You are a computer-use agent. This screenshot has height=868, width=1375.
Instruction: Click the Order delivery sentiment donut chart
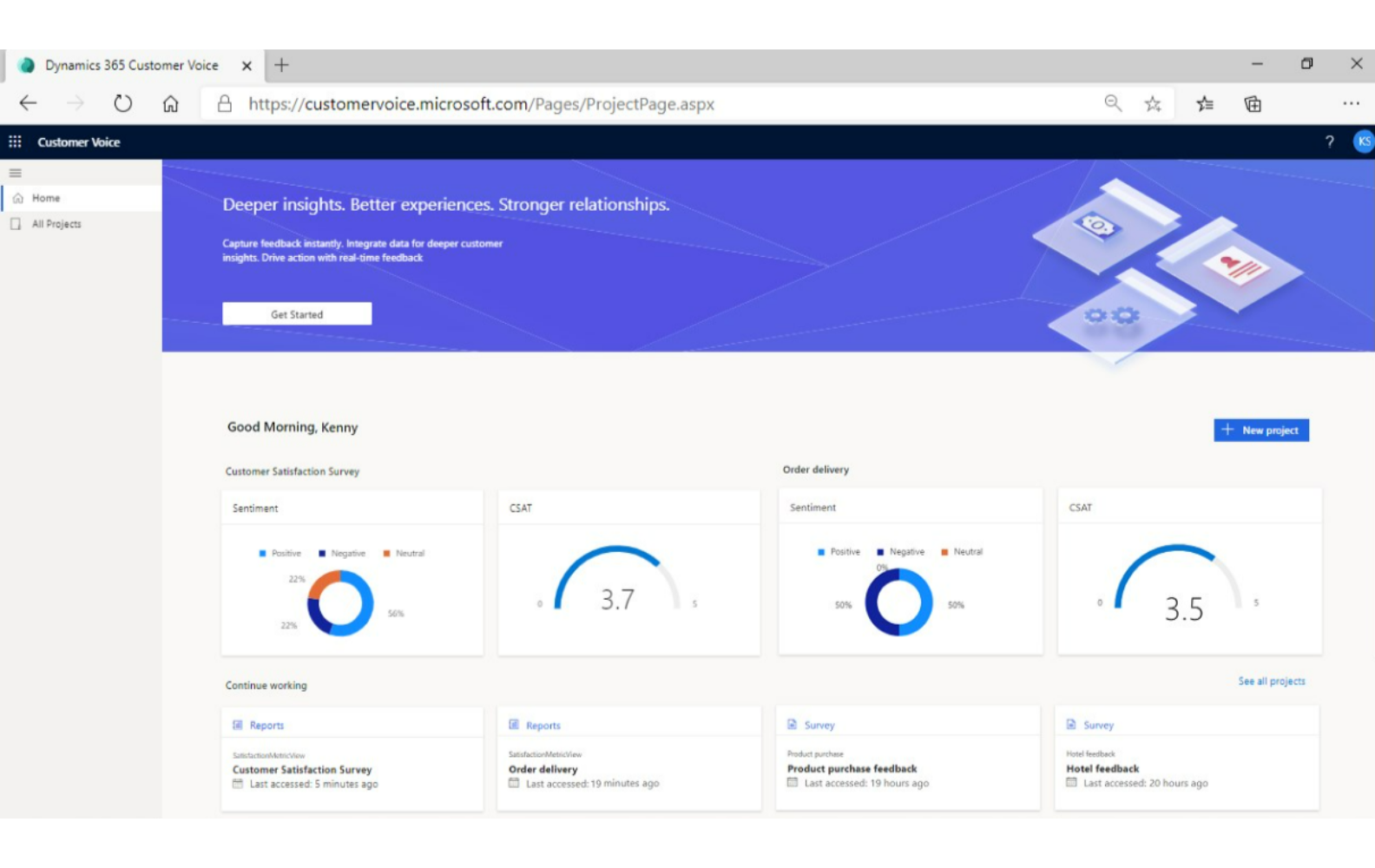coord(898,602)
